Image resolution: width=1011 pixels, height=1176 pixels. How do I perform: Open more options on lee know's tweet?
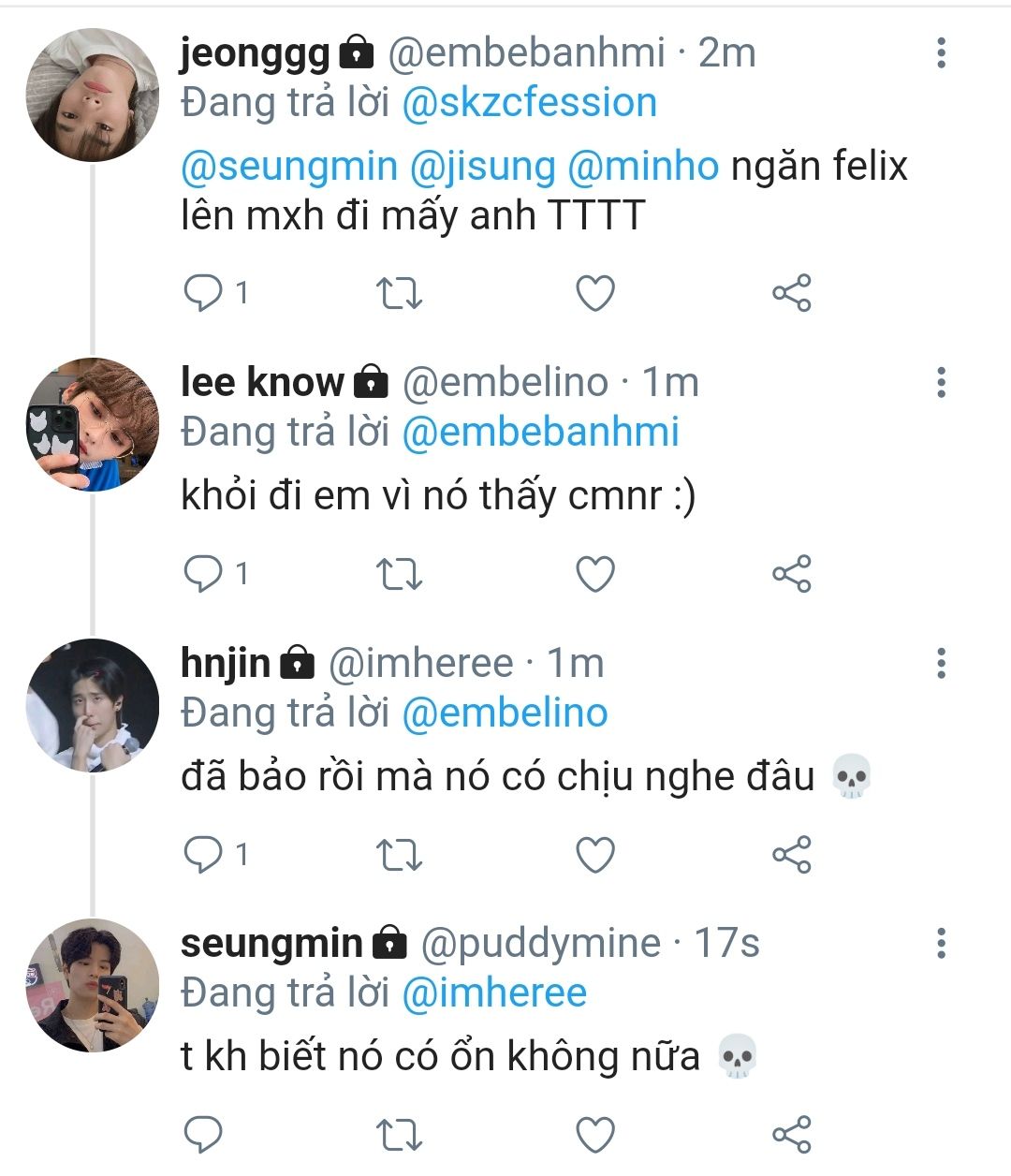click(x=941, y=382)
